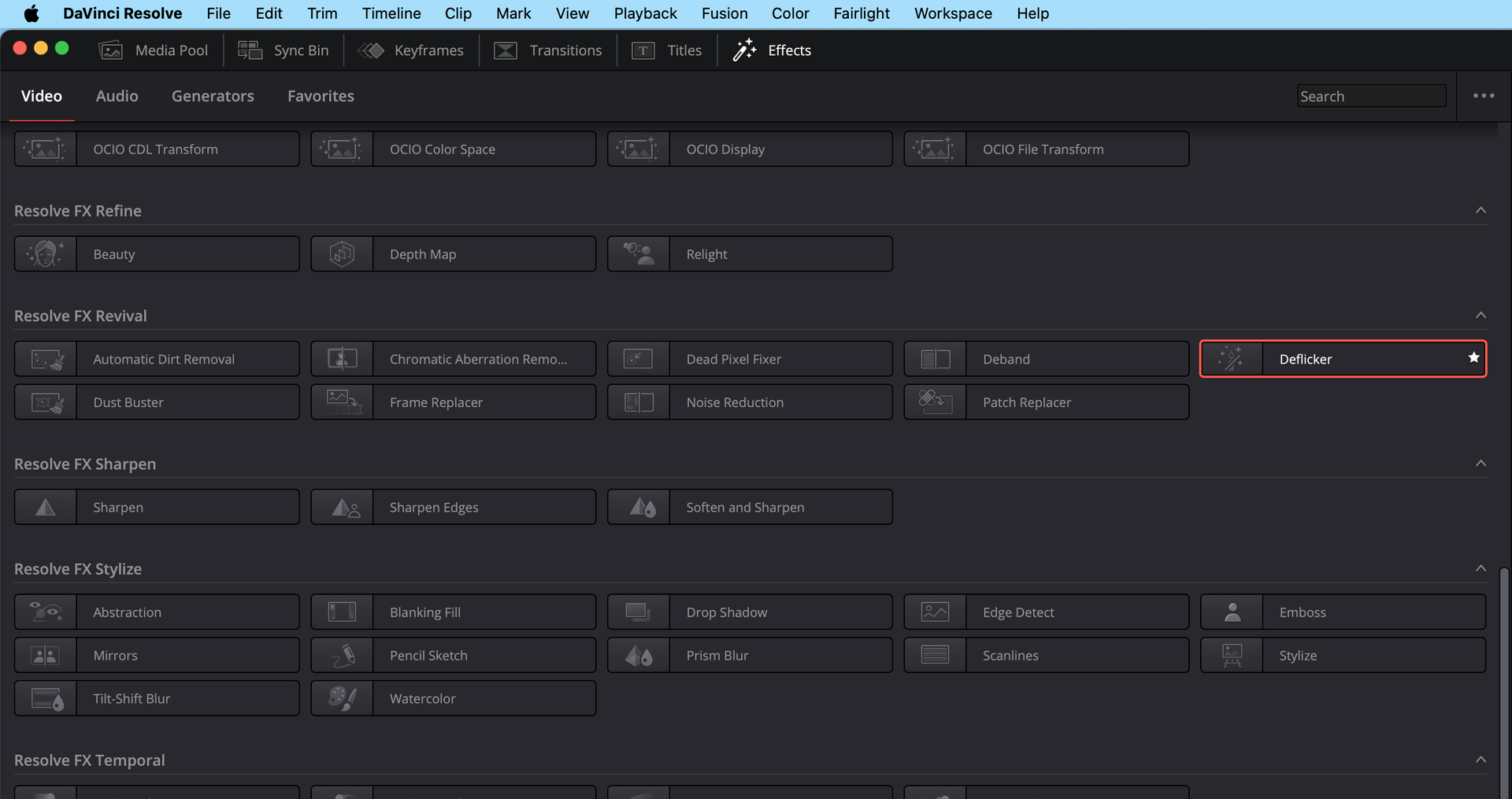
Task: Open the Fusion menu
Action: pyautogui.click(x=724, y=13)
